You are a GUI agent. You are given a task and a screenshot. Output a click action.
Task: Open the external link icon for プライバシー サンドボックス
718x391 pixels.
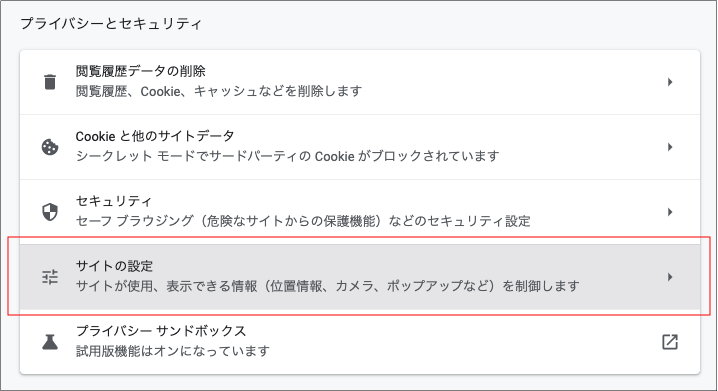pos(670,342)
